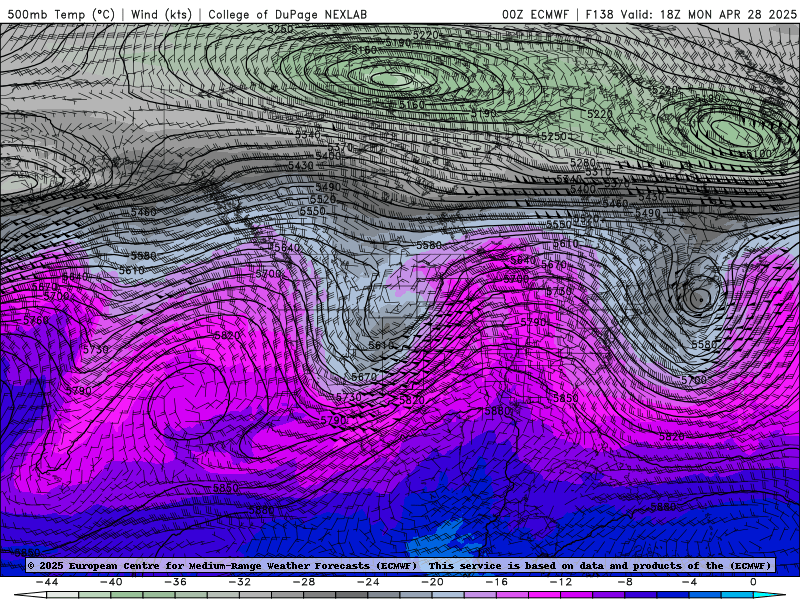Viewport: 800px width, 600px height.
Task: Select the "Wind (kts)" header label
Action: (x=161, y=14)
